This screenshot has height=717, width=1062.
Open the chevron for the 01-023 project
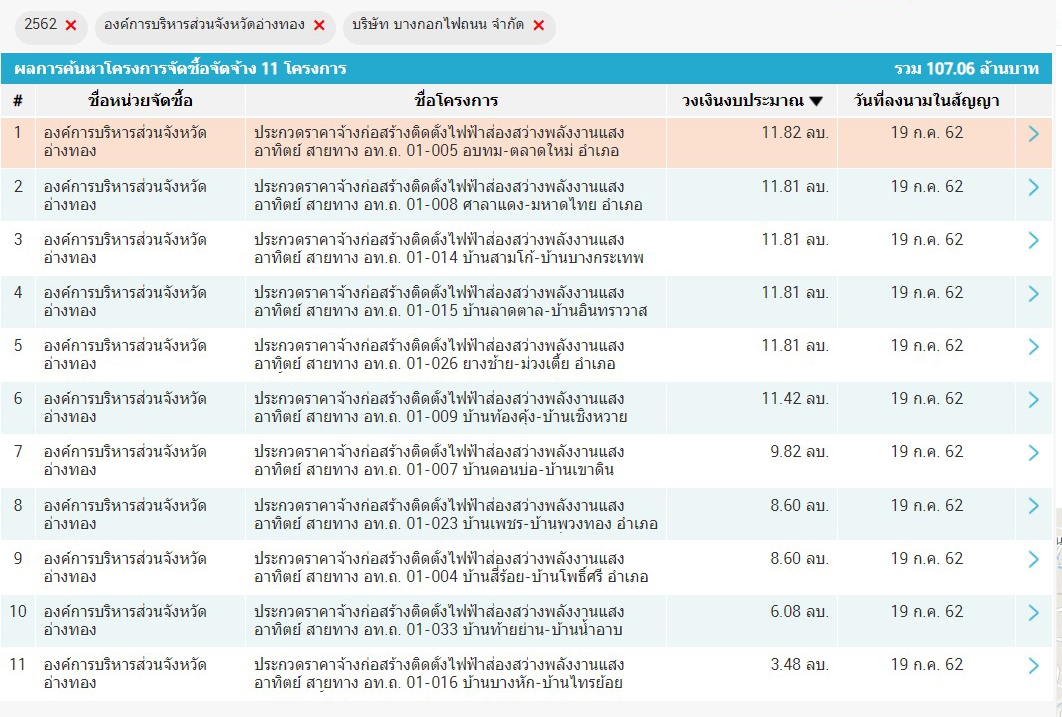point(1033,506)
